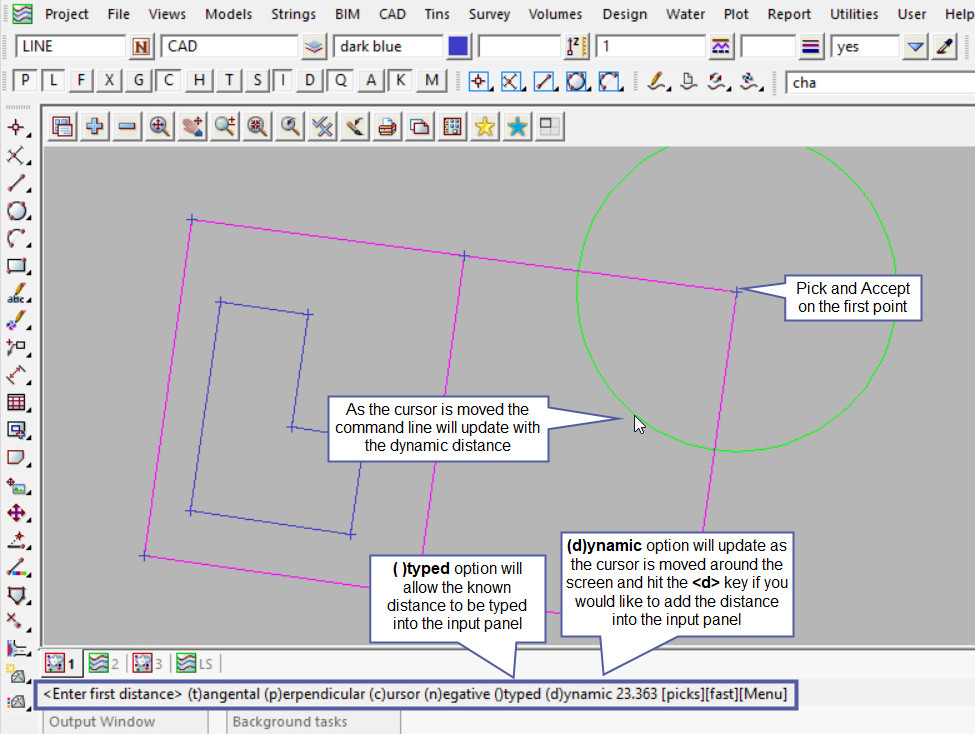Image resolution: width=975 pixels, height=734 pixels.
Task: Select the rectangle drawing tool in sidebar
Action: tap(16, 266)
